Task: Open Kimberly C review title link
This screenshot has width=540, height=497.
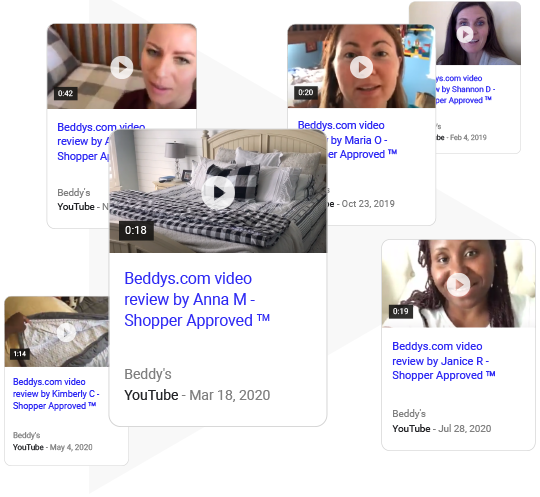Action: (x=56, y=394)
